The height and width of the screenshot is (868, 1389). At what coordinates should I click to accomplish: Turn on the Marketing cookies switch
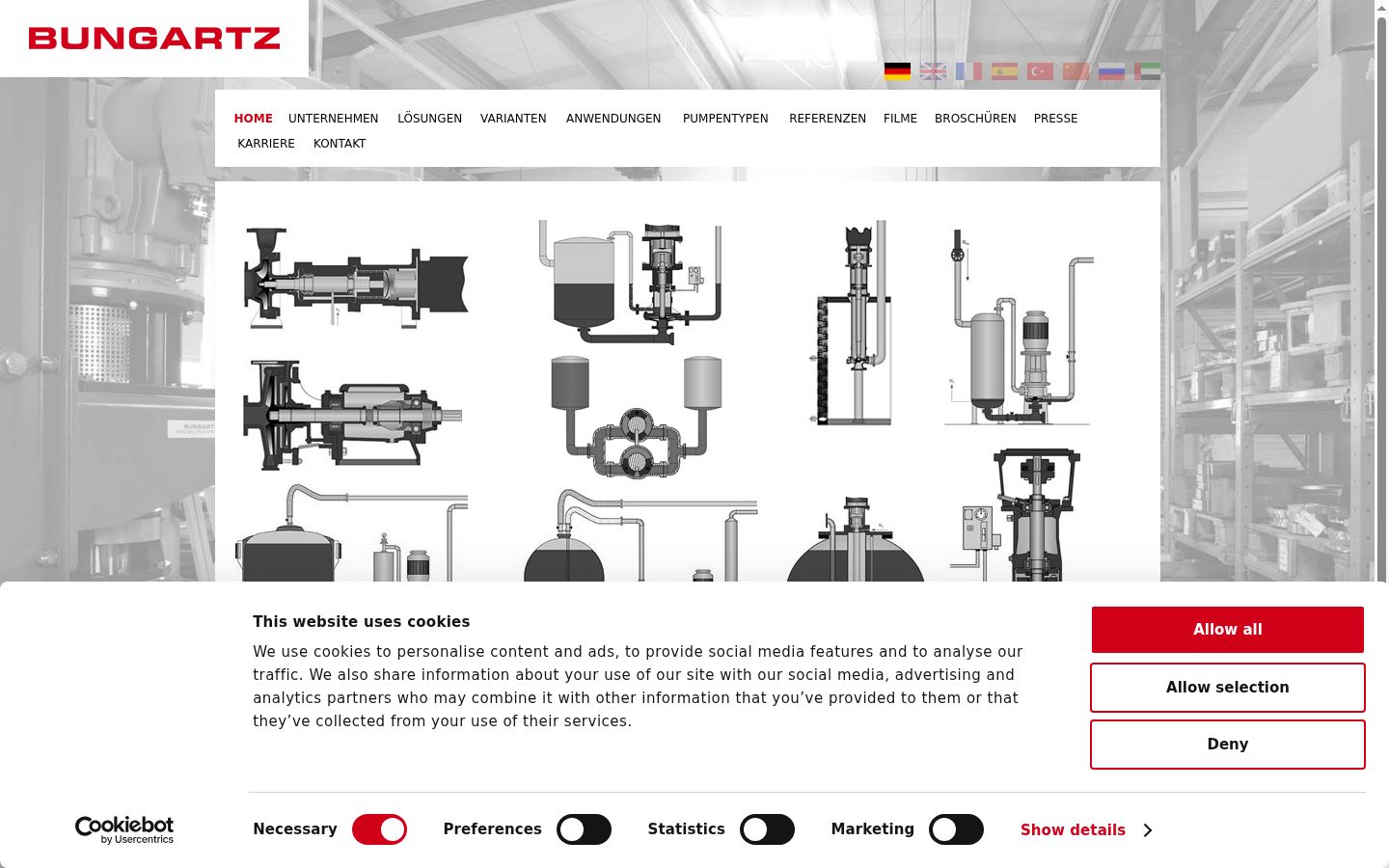click(x=956, y=829)
